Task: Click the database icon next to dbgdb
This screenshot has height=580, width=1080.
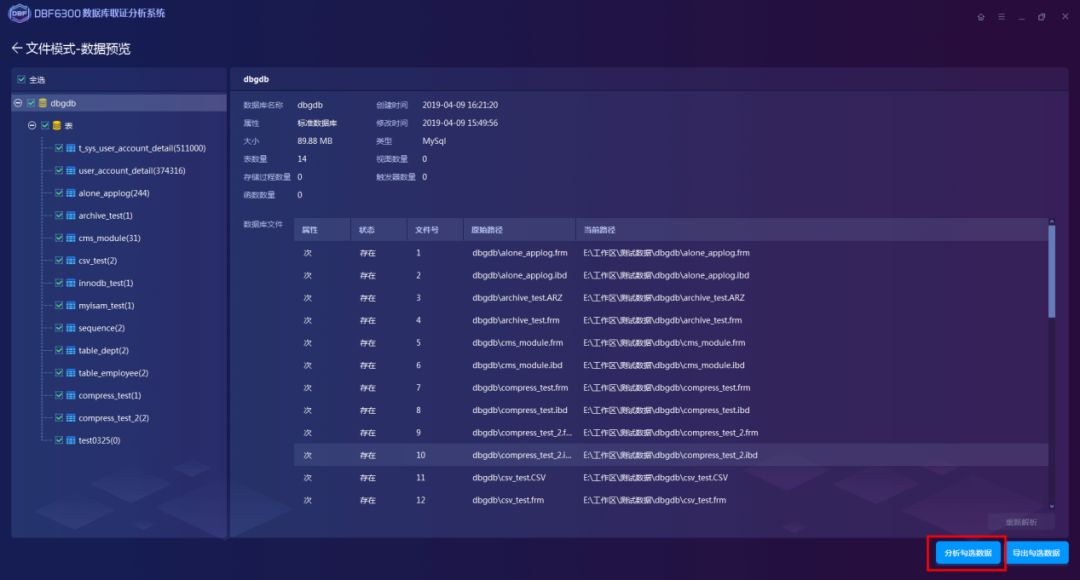Action: pyautogui.click(x=43, y=103)
